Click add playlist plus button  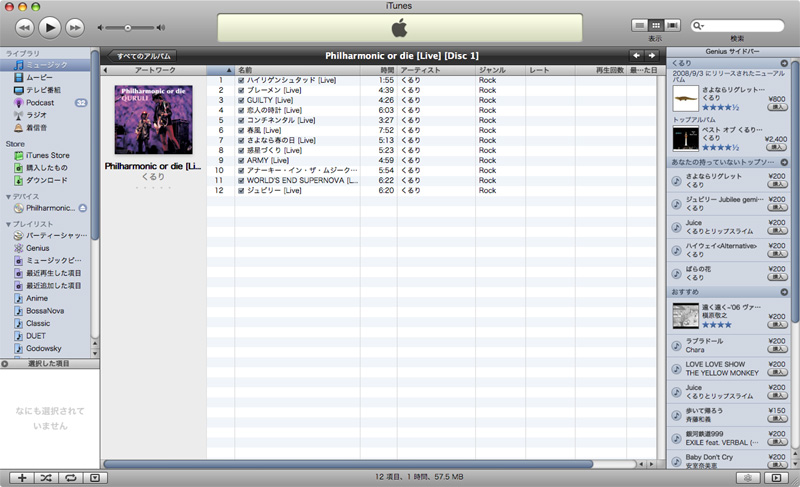22,478
